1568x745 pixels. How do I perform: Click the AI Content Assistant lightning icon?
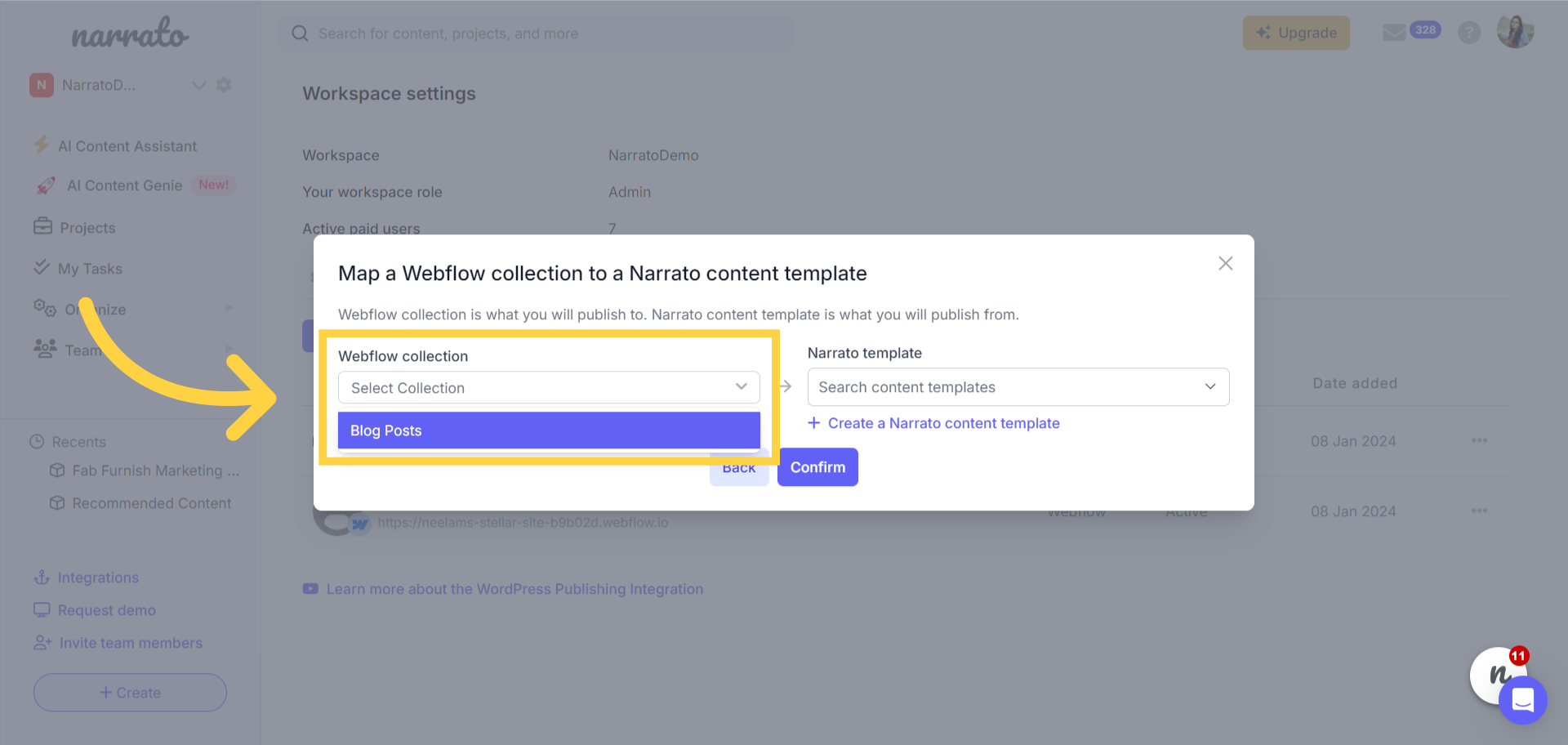(x=41, y=145)
